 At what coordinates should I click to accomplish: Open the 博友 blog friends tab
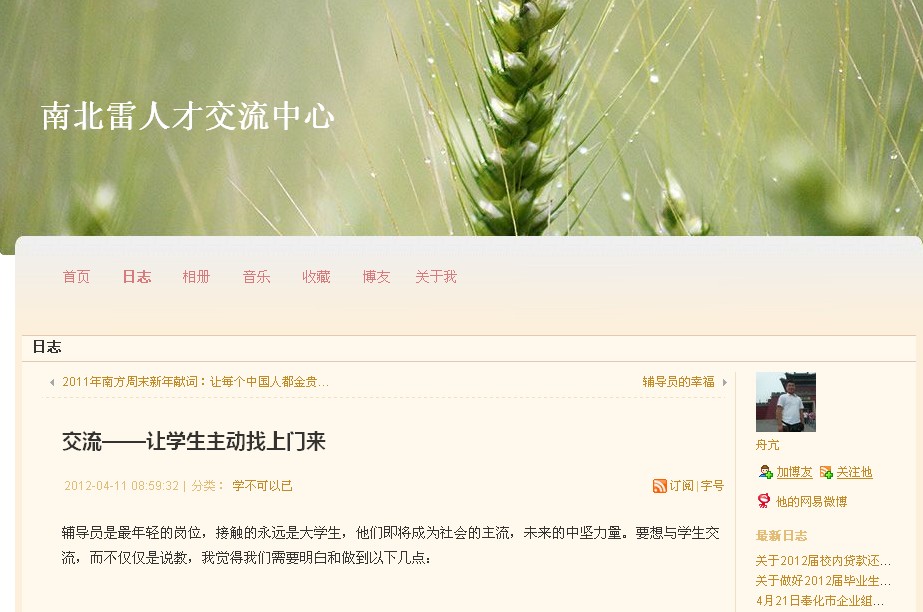[x=376, y=277]
